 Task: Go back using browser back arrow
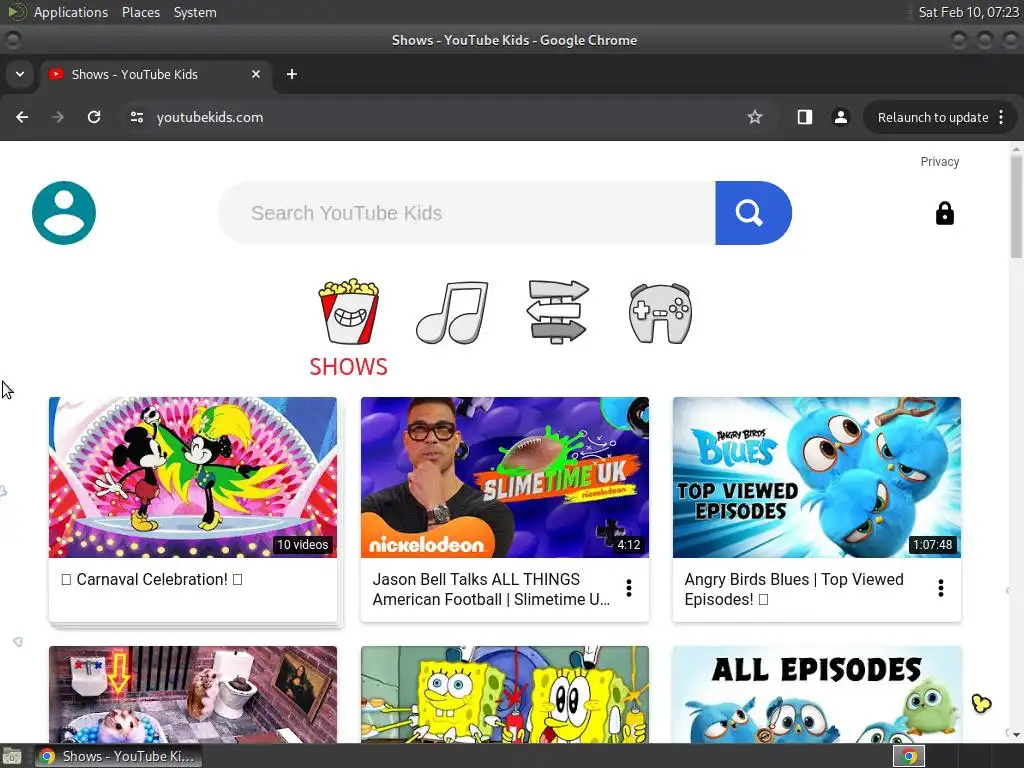[22, 118]
